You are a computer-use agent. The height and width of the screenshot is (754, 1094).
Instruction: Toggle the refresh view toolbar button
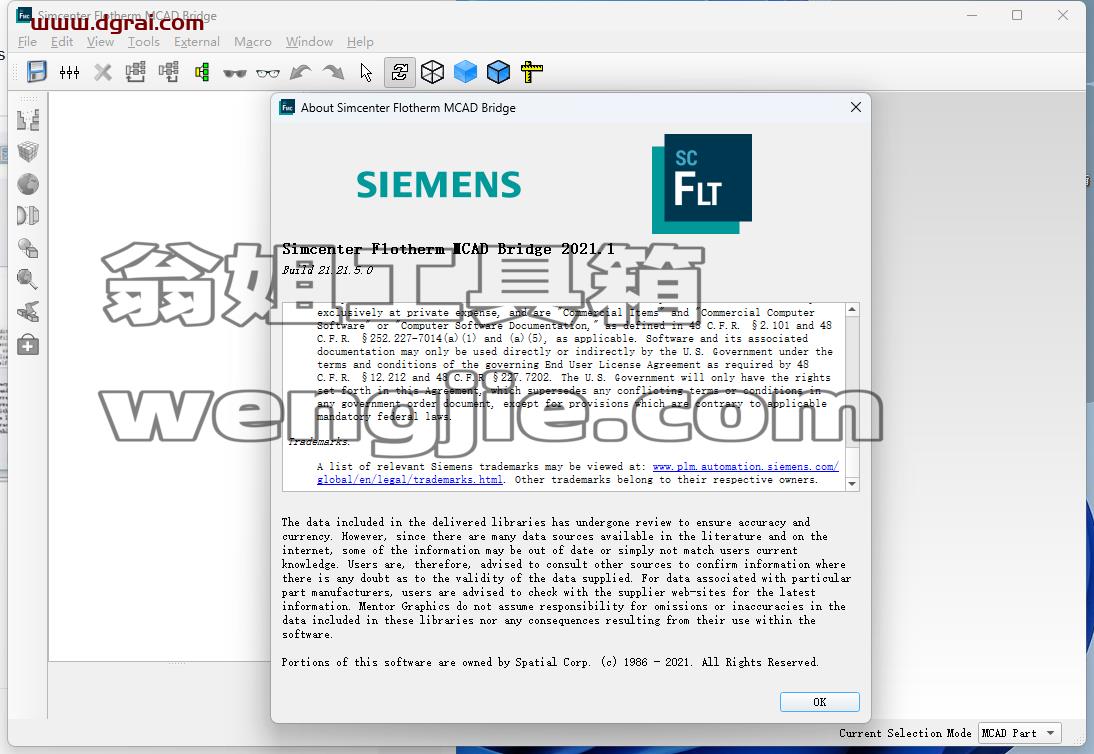coord(400,72)
